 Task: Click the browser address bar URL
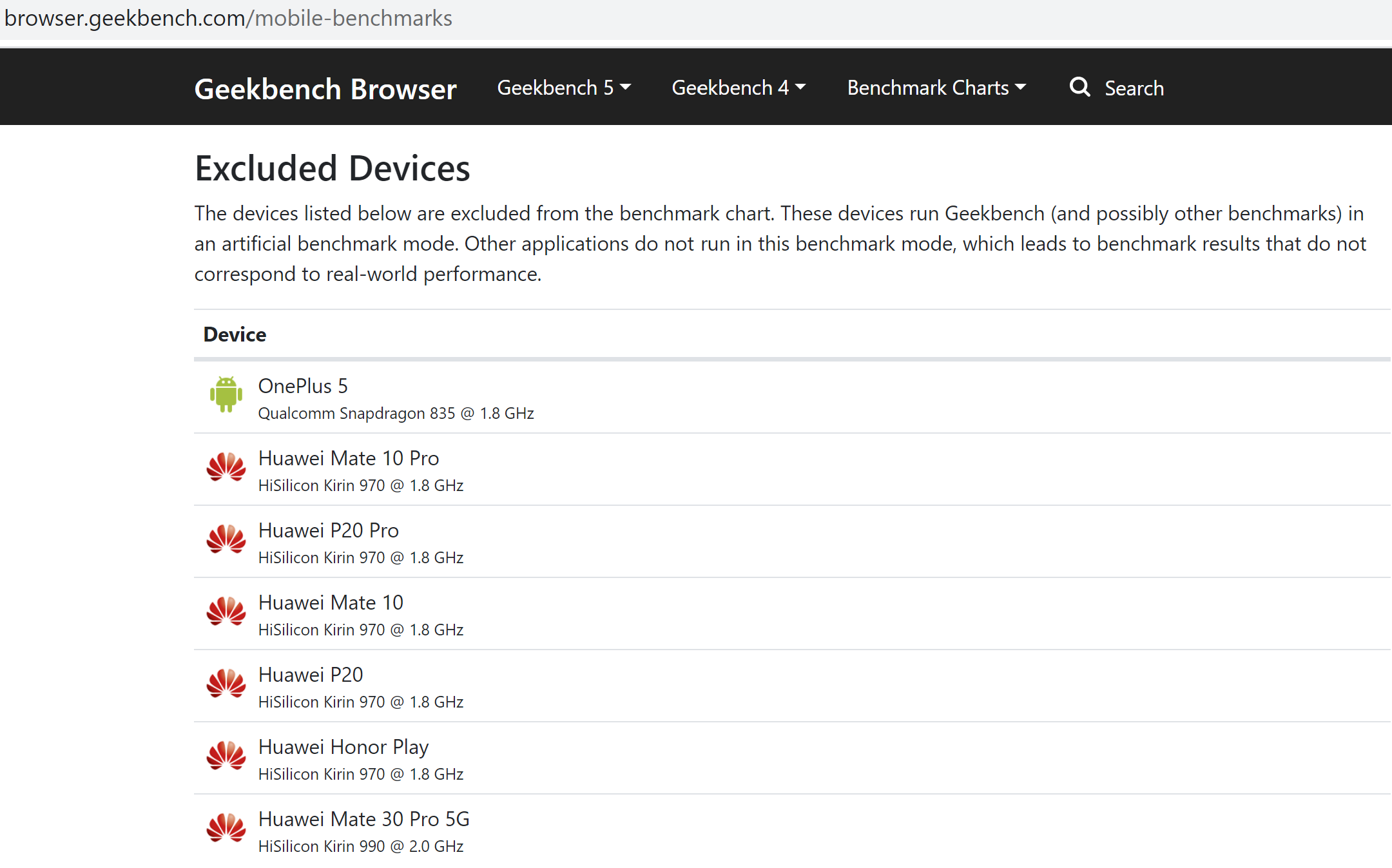click(228, 18)
